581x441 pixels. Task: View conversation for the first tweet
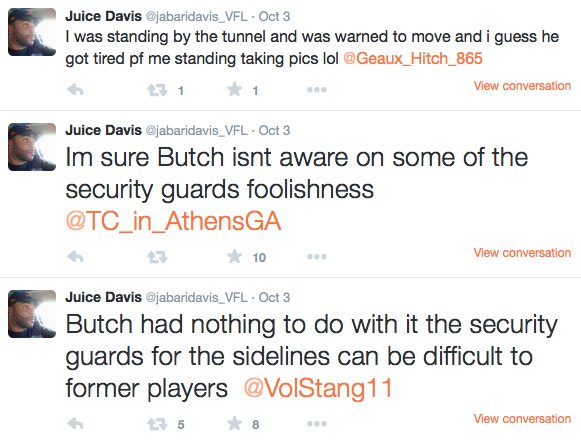pos(522,86)
